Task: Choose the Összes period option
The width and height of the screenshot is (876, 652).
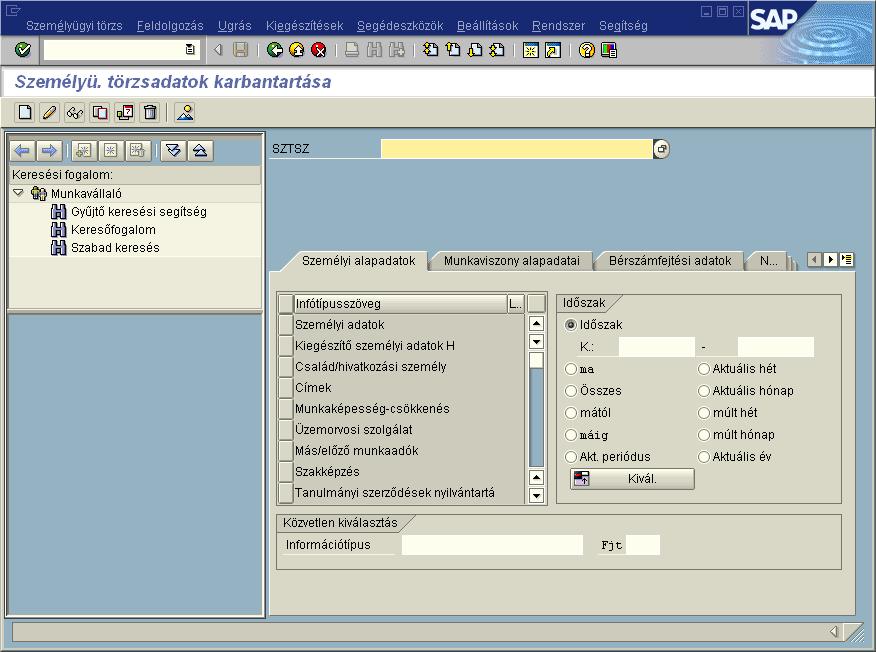Action: pos(570,391)
